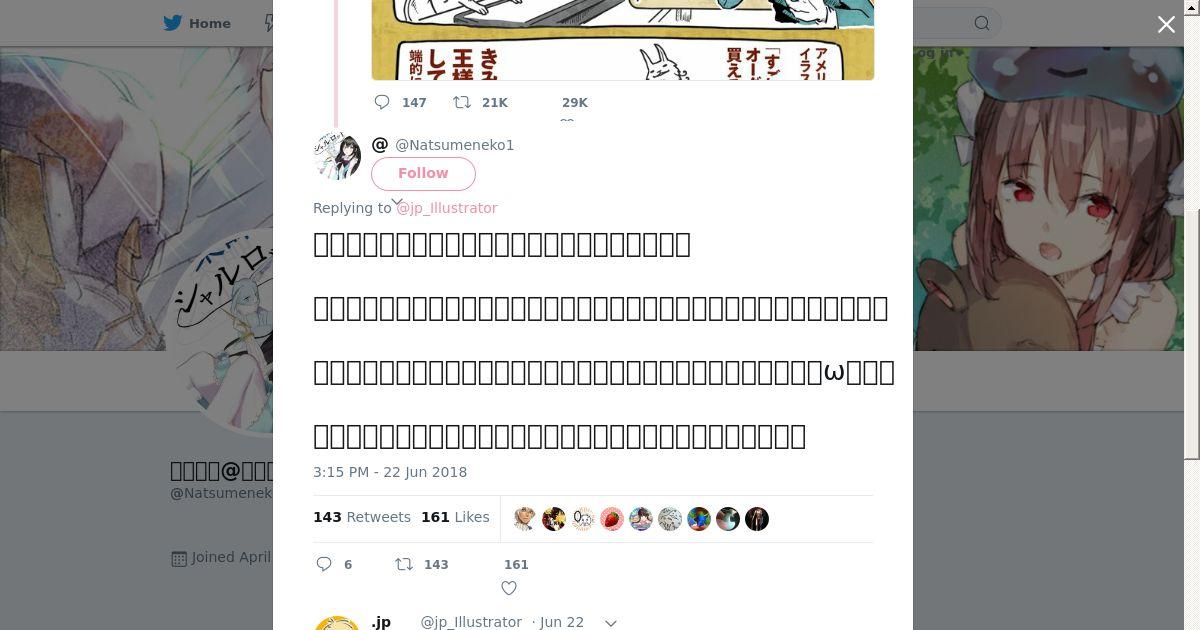Click the retweet icon showing 21K
This screenshot has height=630, width=1200.
[x=462, y=102]
